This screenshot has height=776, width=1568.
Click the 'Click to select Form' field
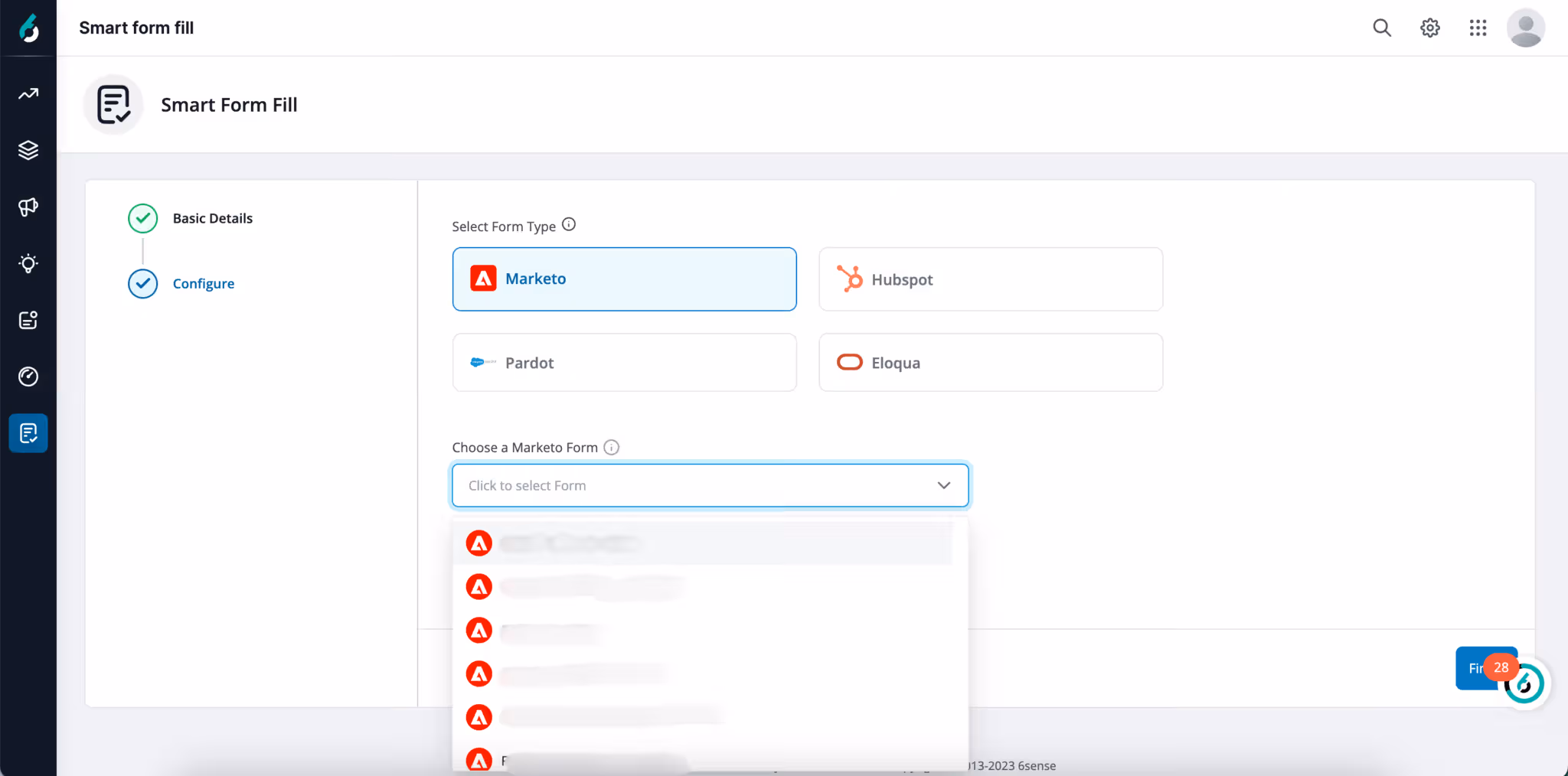(x=710, y=485)
